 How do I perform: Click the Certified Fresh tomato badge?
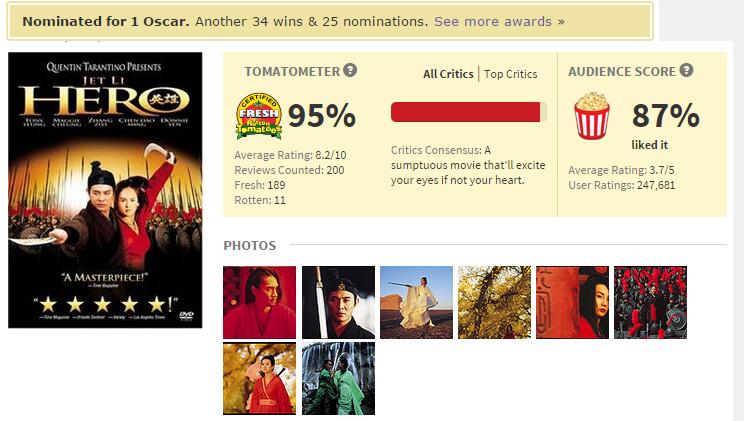pos(259,116)
